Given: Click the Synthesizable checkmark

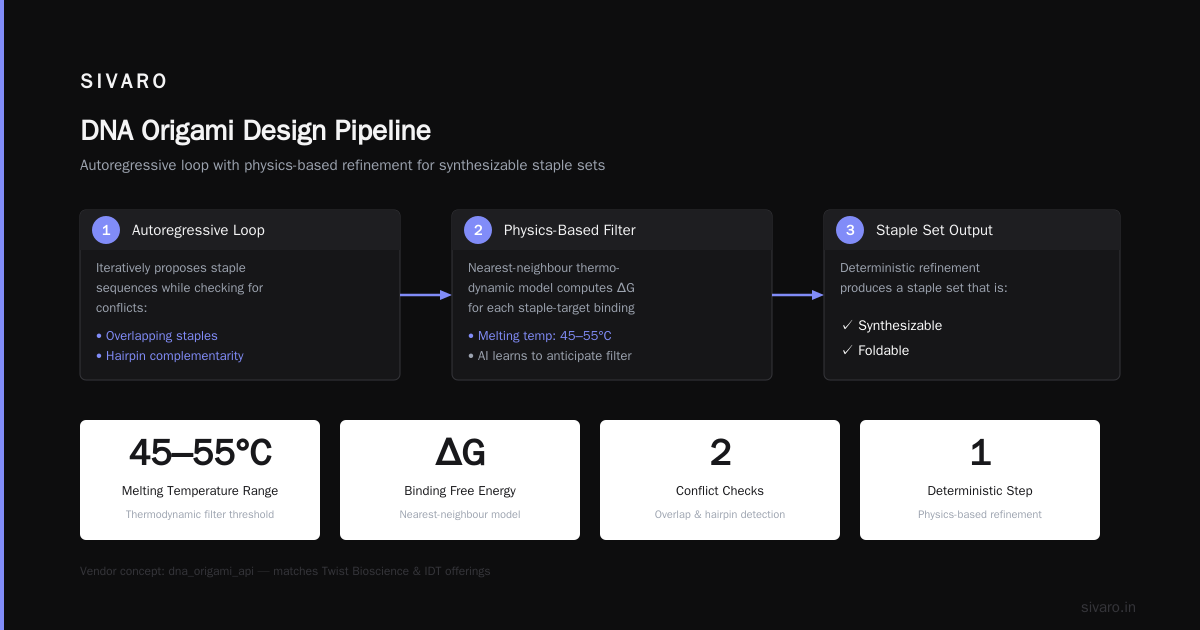Looking at the screenshot, I should [x=847, y=325].
